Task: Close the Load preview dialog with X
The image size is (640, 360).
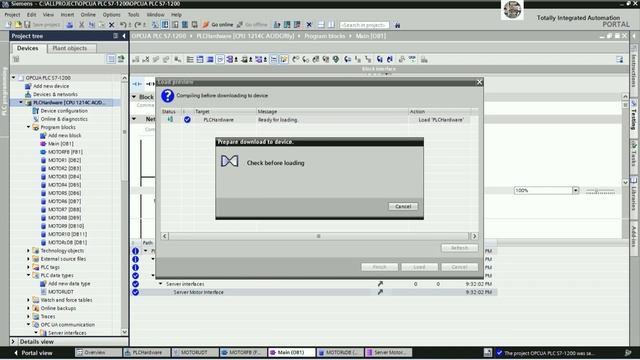Action: [x=480, y=82]
